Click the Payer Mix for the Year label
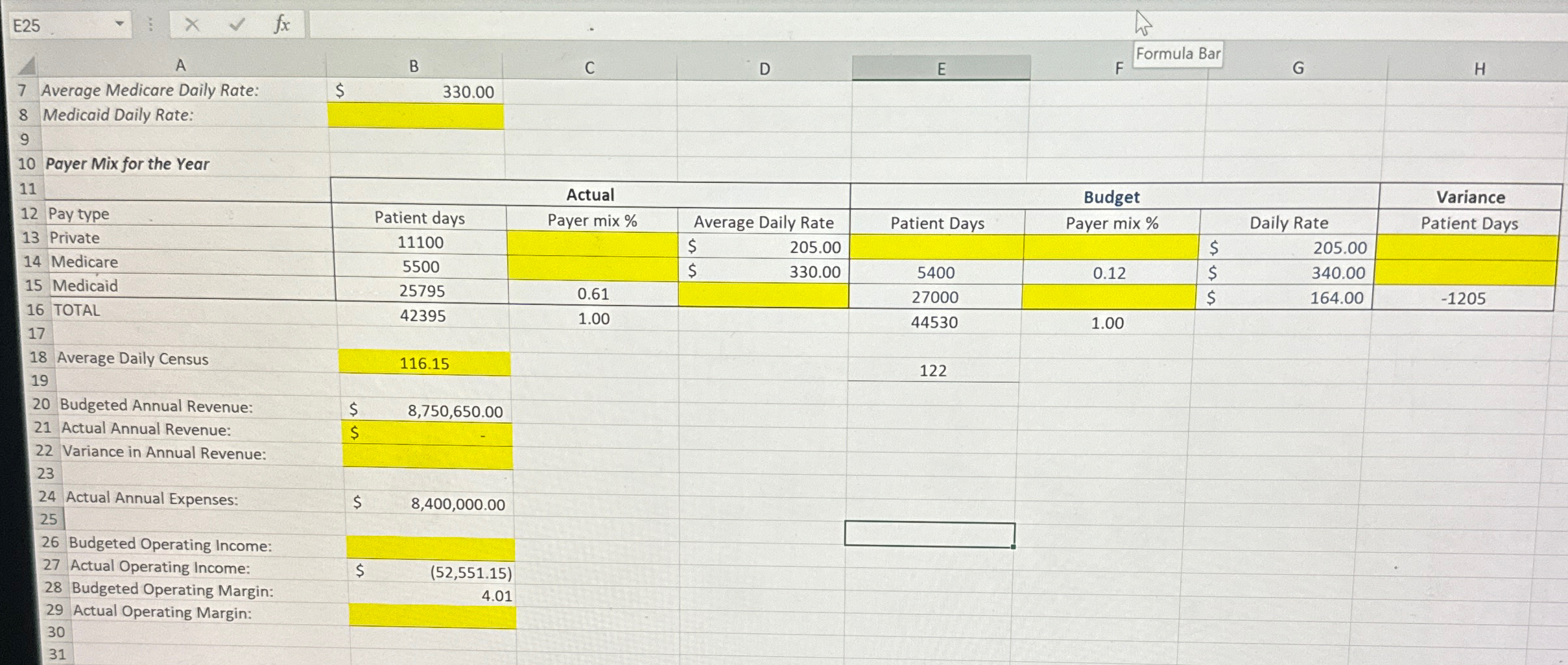The height and width of the screenshot is (665, 1568). (126, 164)
